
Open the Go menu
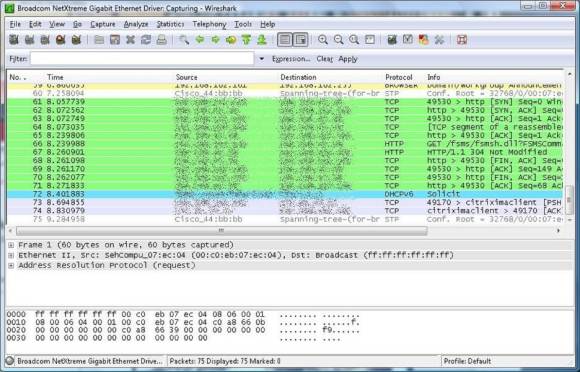77,24
